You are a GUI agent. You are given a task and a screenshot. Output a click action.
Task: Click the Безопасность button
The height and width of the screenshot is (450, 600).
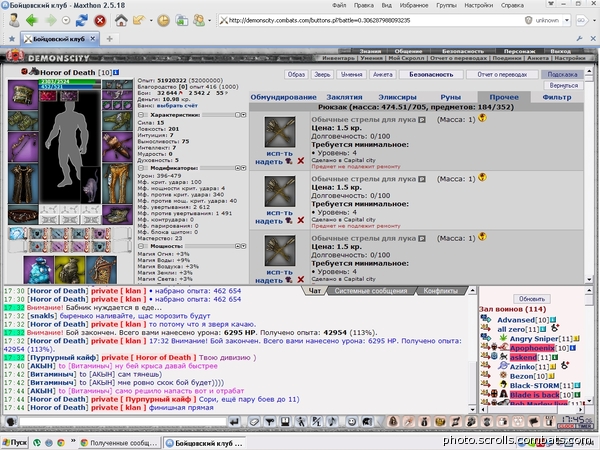(x=431, y=75)
